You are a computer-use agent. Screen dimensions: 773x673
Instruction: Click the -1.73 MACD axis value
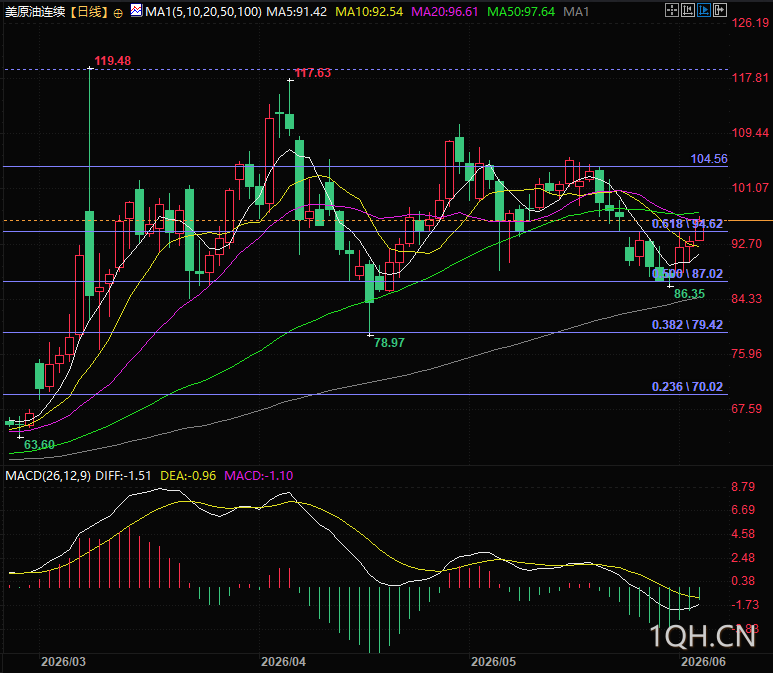(745, 604)
